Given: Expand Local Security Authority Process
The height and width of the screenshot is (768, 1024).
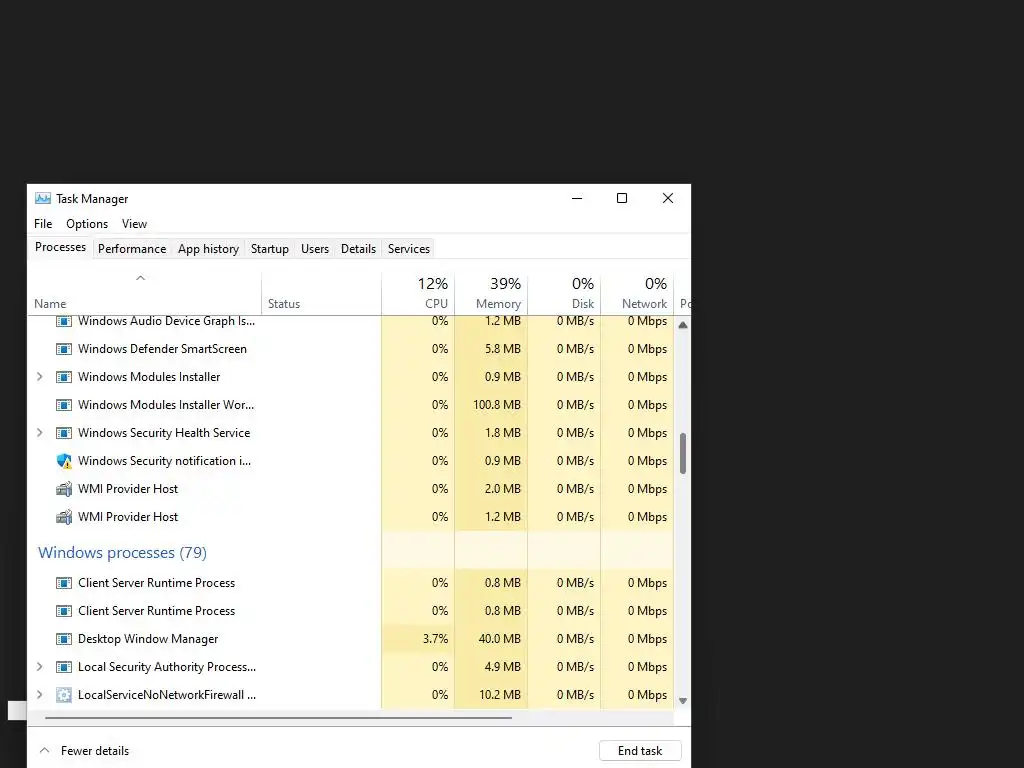Looking at the screenshot, I should 39,667.
